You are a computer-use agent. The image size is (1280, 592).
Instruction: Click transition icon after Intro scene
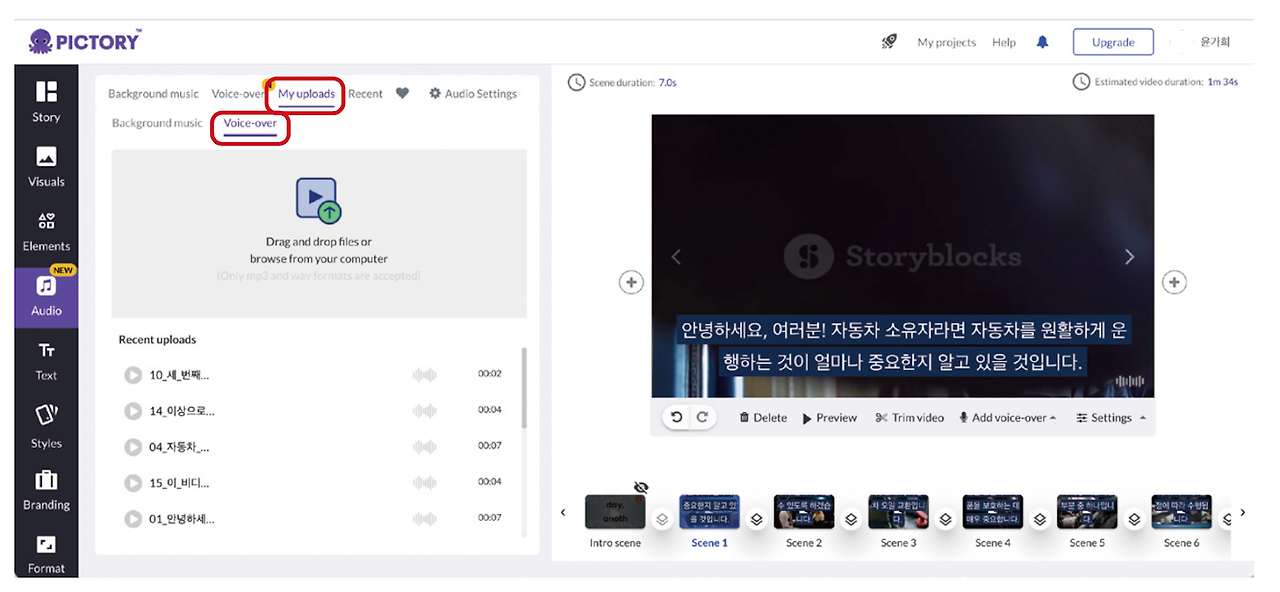(662, 520)
